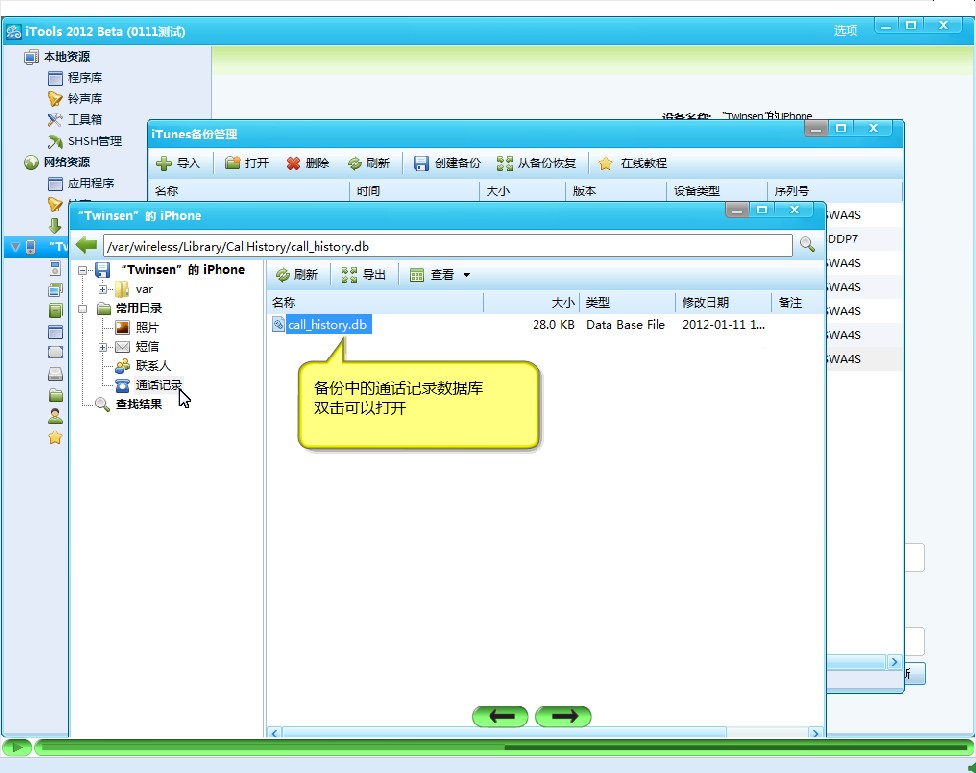
Task: Click the play button in bottom bar
Action: click(16, 747)
